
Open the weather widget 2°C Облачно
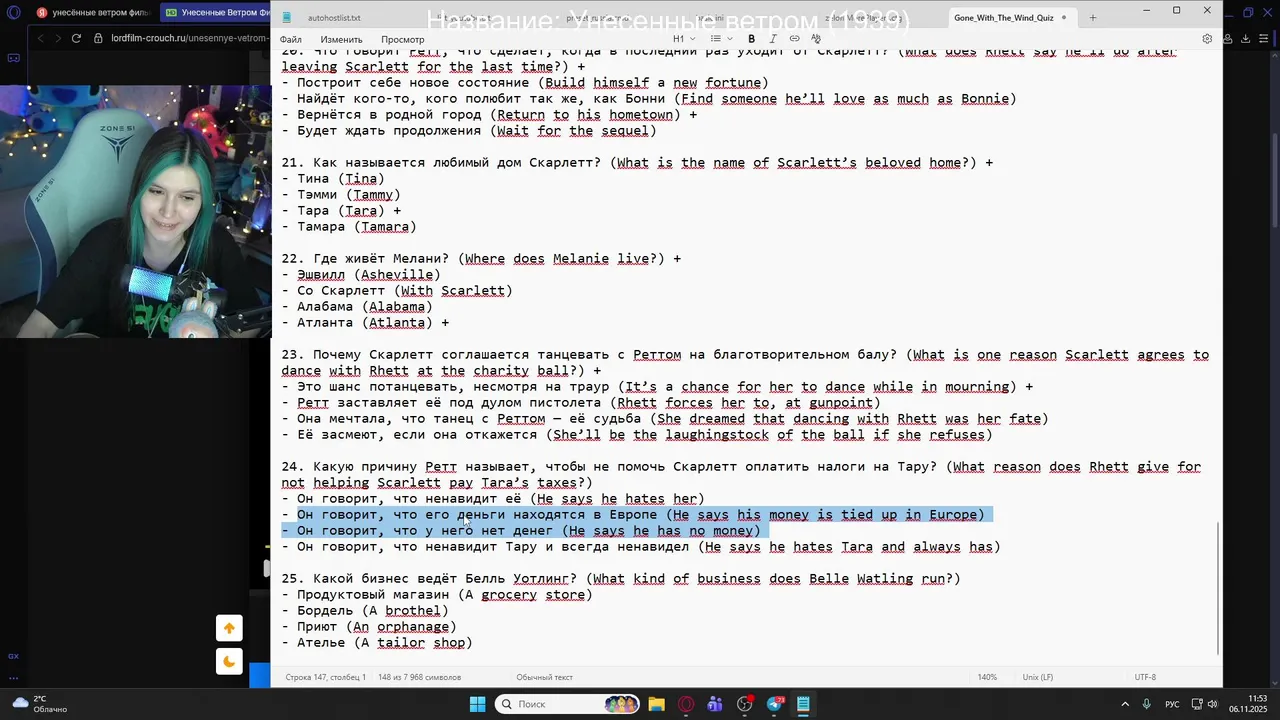40,704
